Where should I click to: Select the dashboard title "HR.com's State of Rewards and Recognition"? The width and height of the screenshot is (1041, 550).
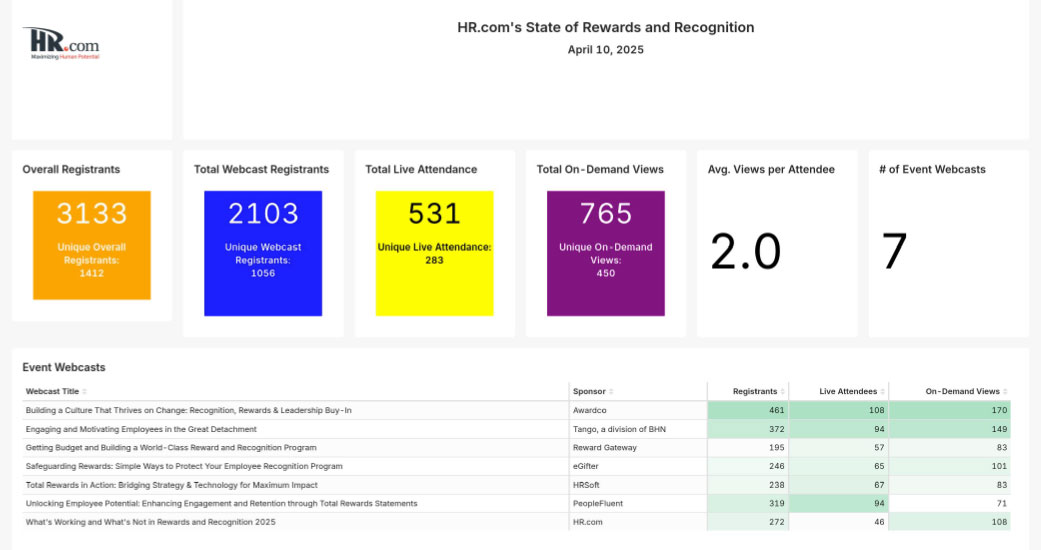coord(605,27)
